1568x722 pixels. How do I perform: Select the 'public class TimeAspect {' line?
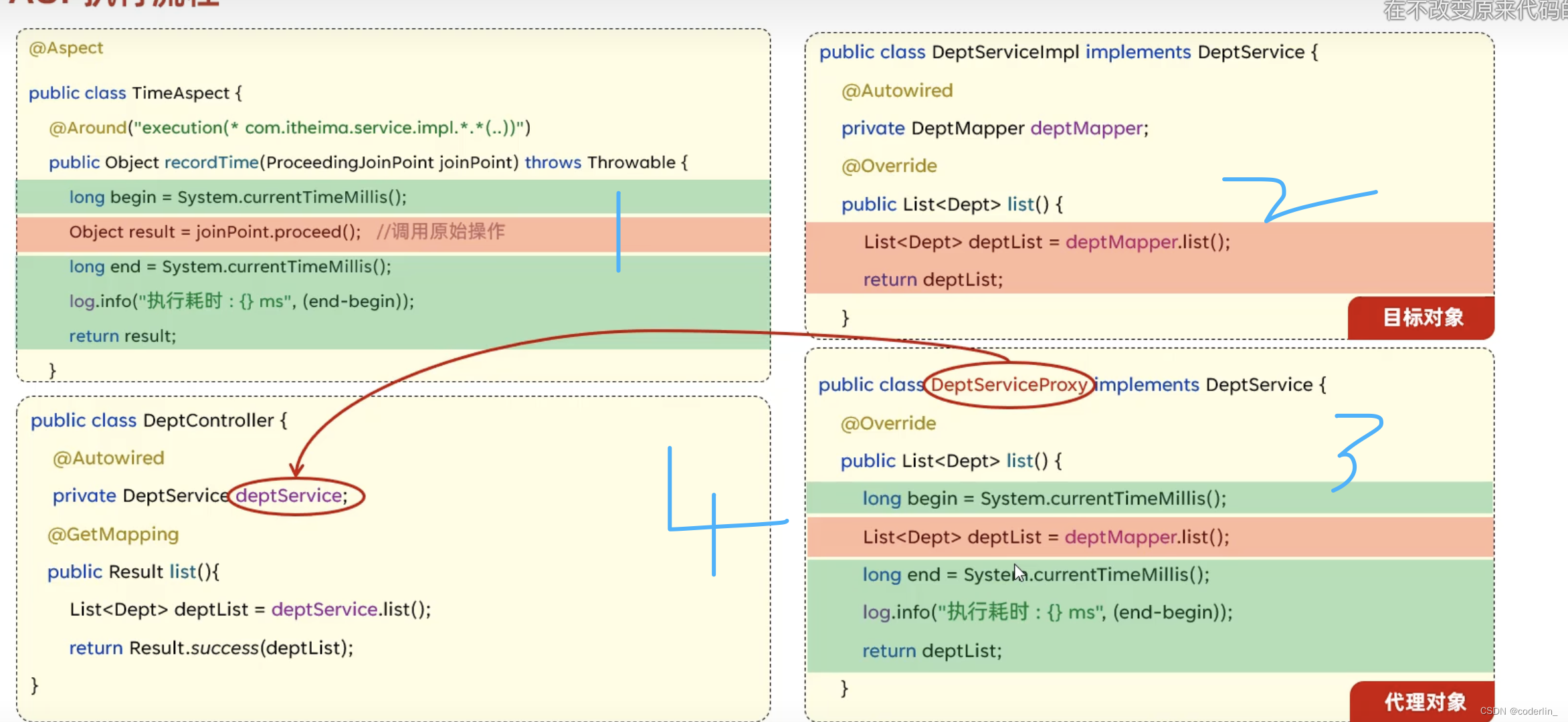tap(135, 93)
